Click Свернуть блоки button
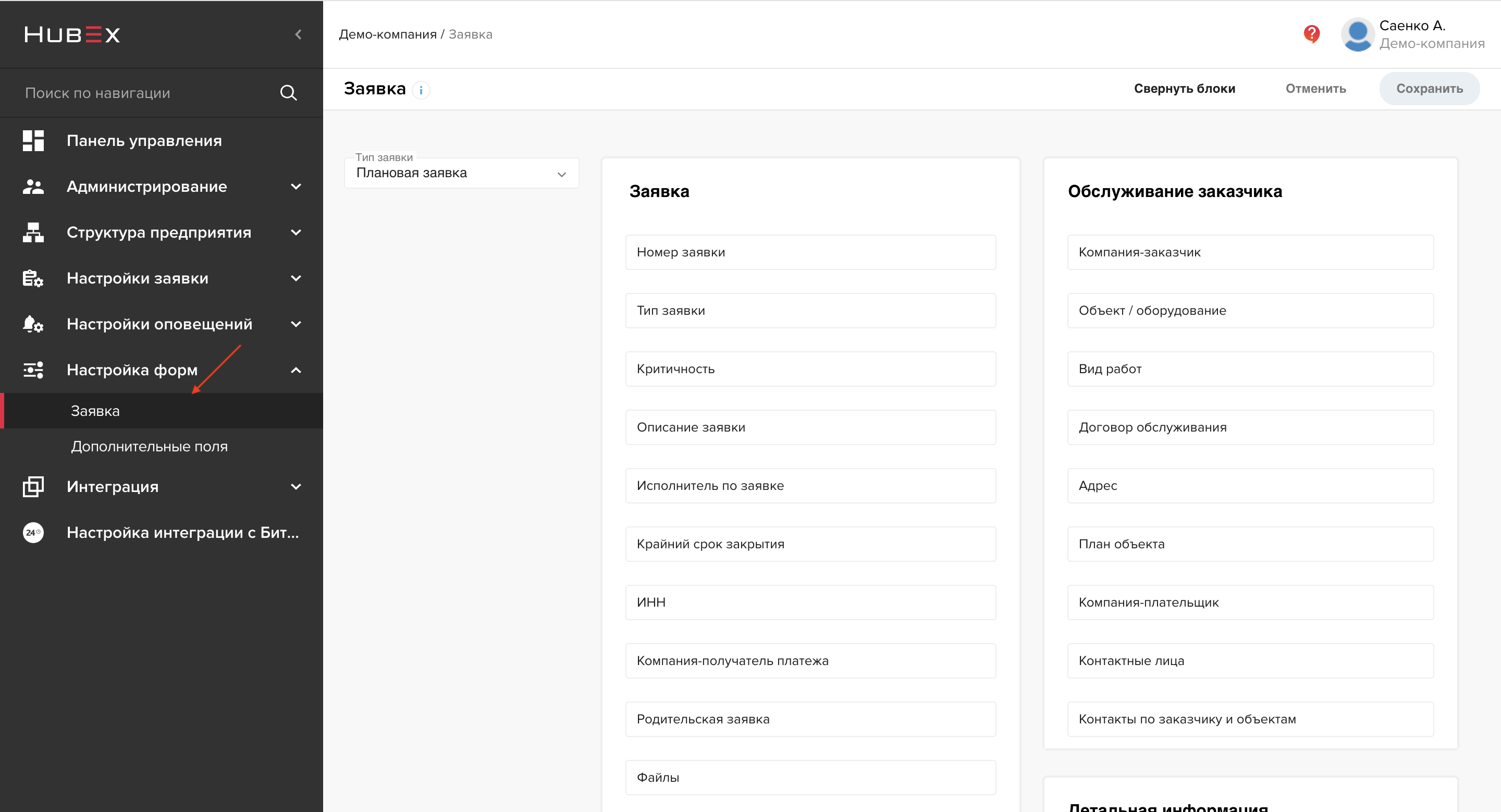This screenshot has width=1501, height=812. pyautogui.click(x=1184, y=89)
